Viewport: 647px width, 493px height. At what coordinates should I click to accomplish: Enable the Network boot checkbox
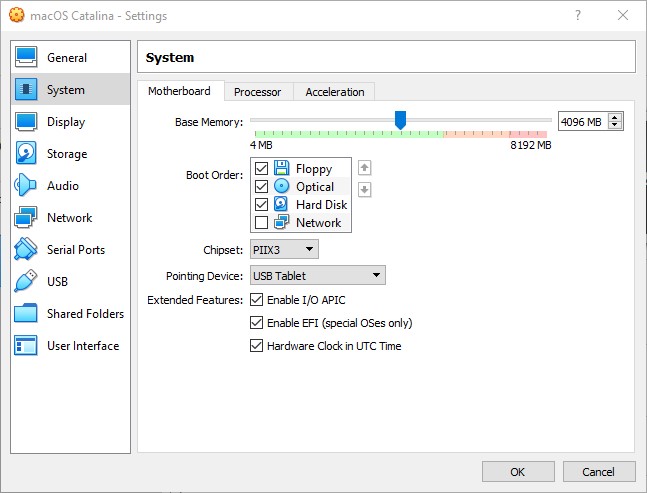[261, 222]
